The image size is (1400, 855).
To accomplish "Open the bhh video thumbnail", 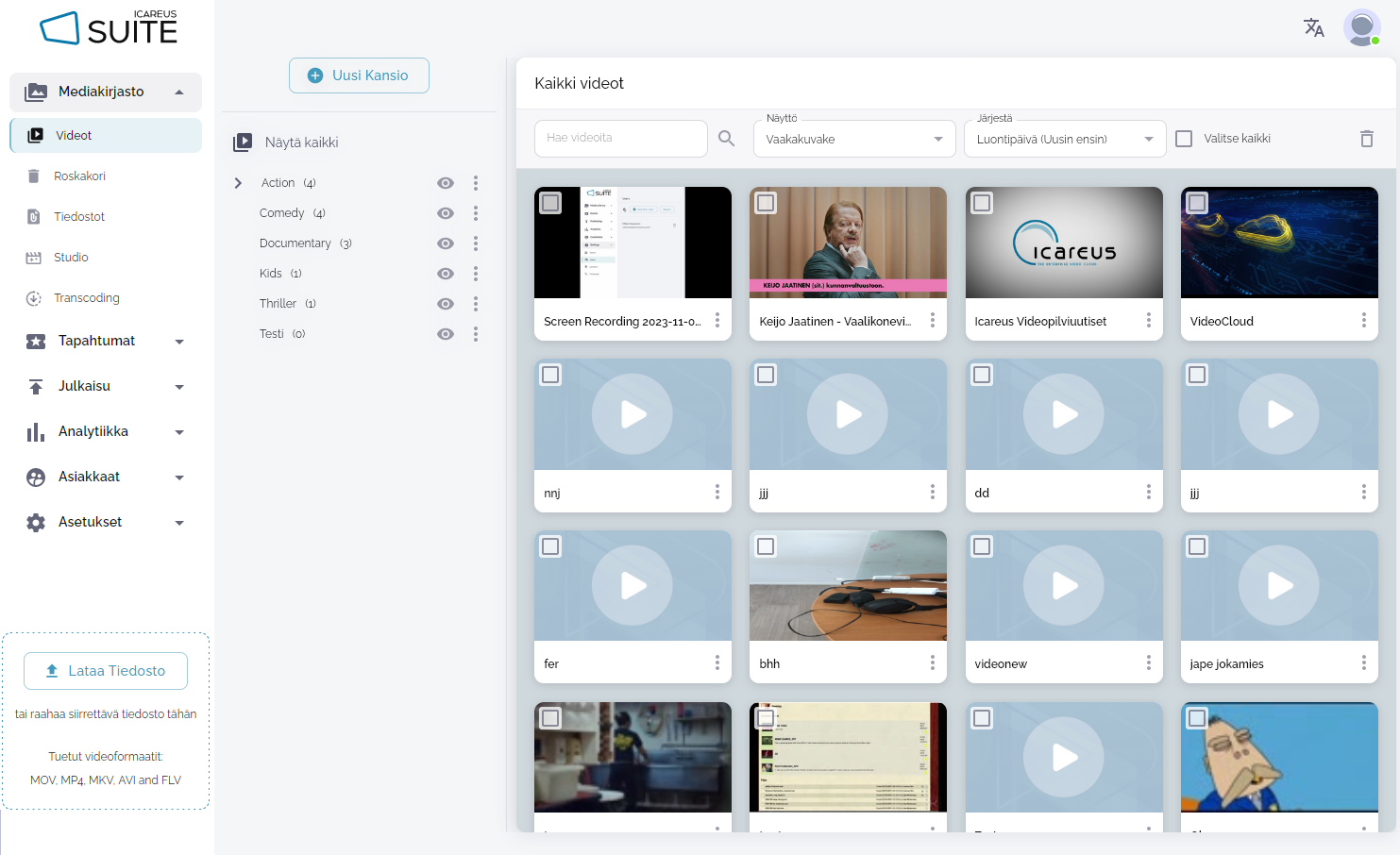I will (848, 586).
